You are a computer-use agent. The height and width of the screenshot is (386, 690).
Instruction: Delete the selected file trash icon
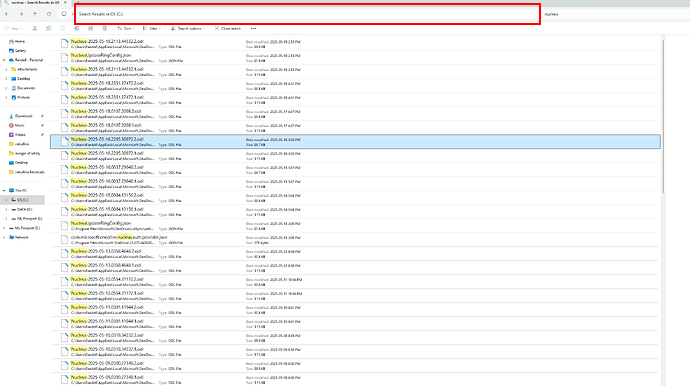105,28
